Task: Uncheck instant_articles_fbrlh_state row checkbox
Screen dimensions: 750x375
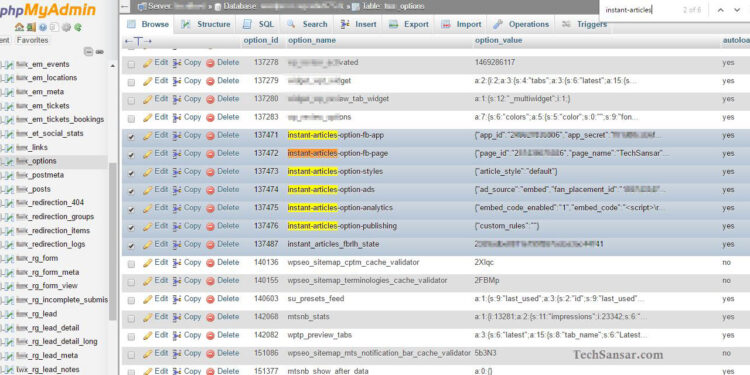Action: (131, 246)
